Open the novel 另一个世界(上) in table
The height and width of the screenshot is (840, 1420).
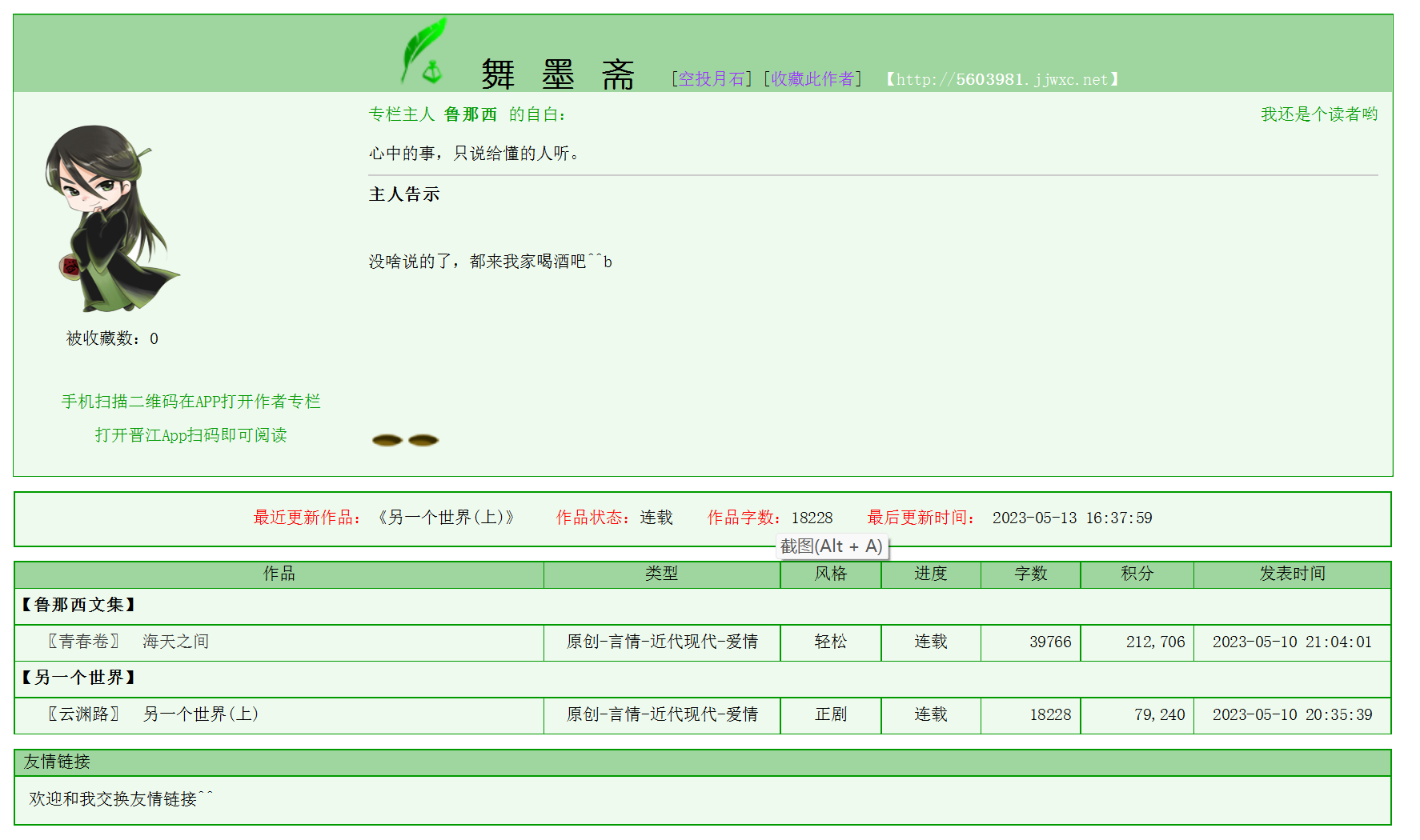click(x=201, y=714)
